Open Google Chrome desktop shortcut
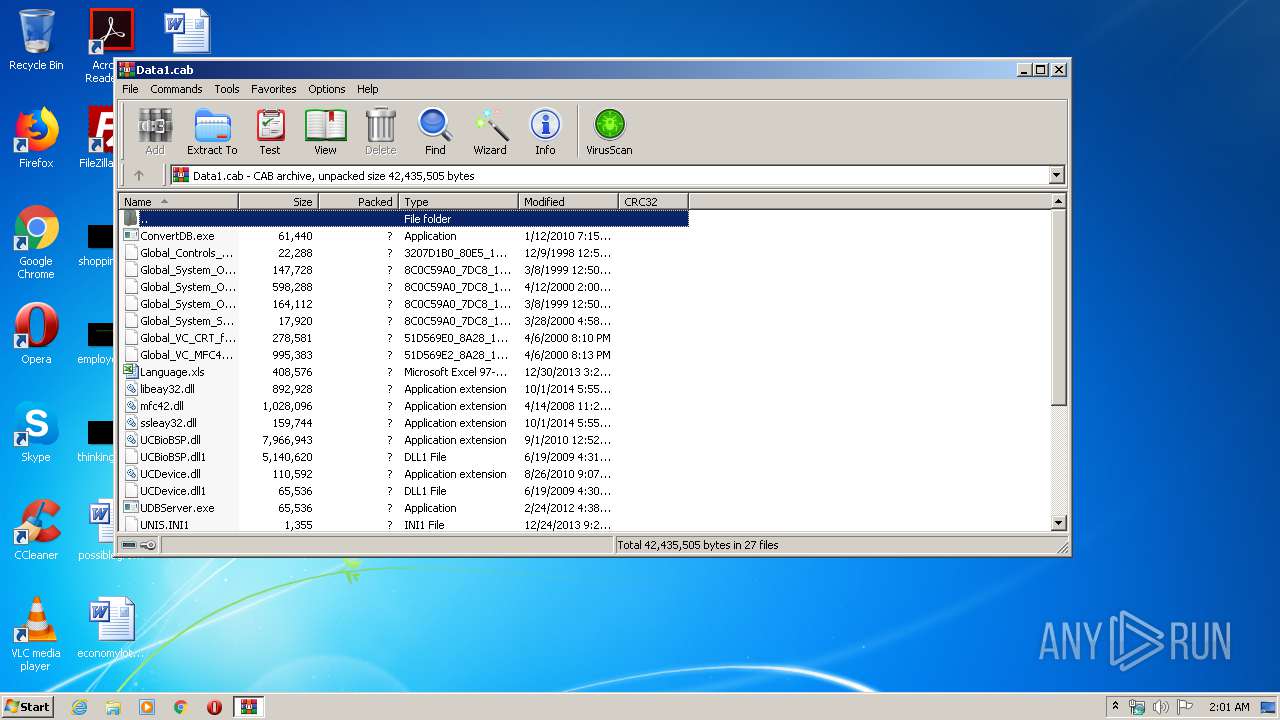This screenshot has height=720, width=1280. click(x=36, y=243)
